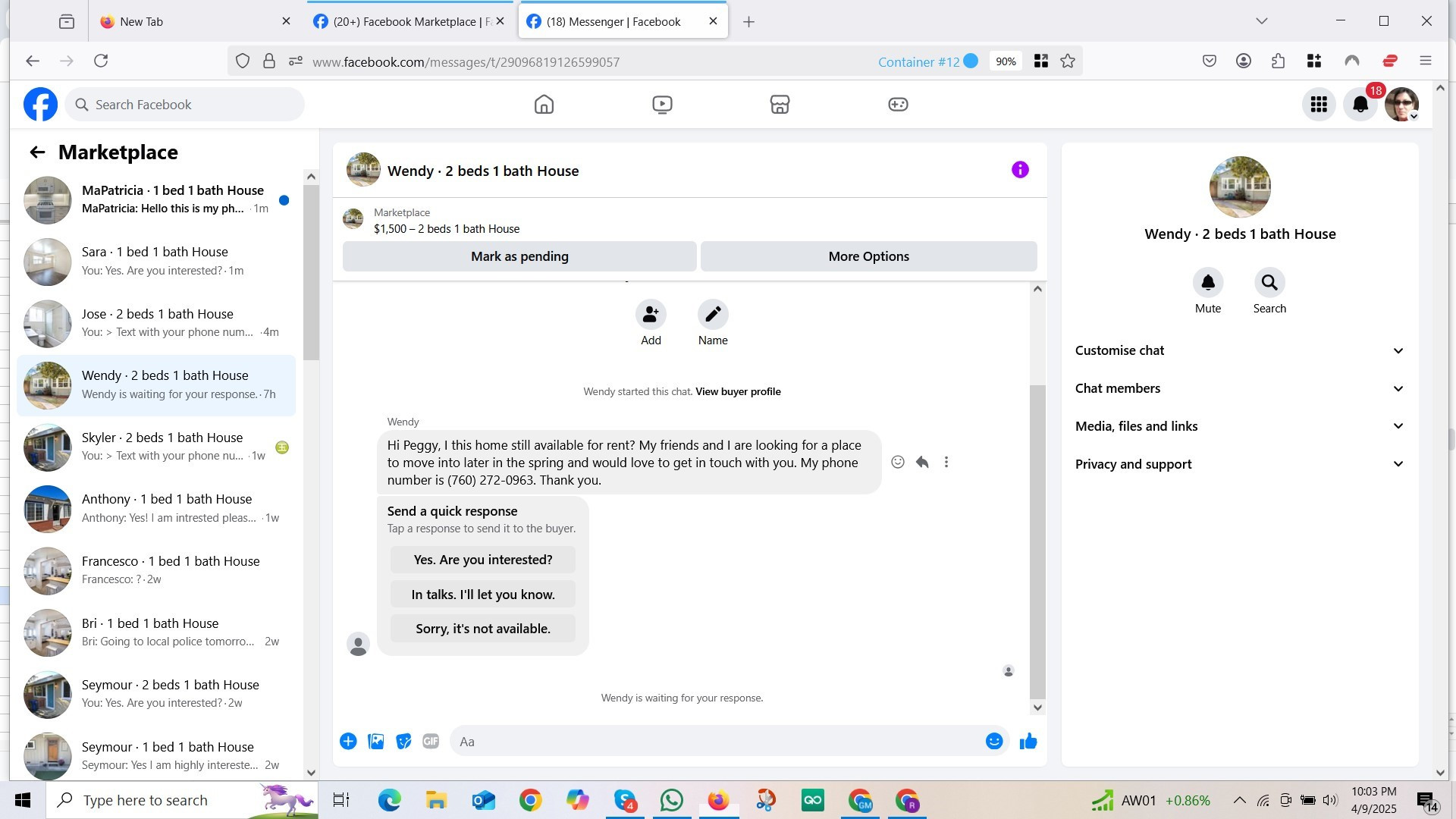The width and height of the screenshot is (1456, 819).
Task: Choose a sticker for the message
Action: pyautogui.click(x=403, y=742)
